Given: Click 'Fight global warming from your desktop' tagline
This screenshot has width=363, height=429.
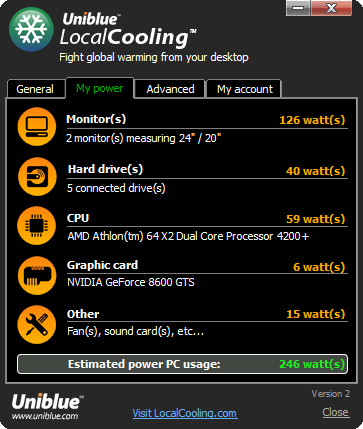Looking at the screenshot, I should click(154, 57).
